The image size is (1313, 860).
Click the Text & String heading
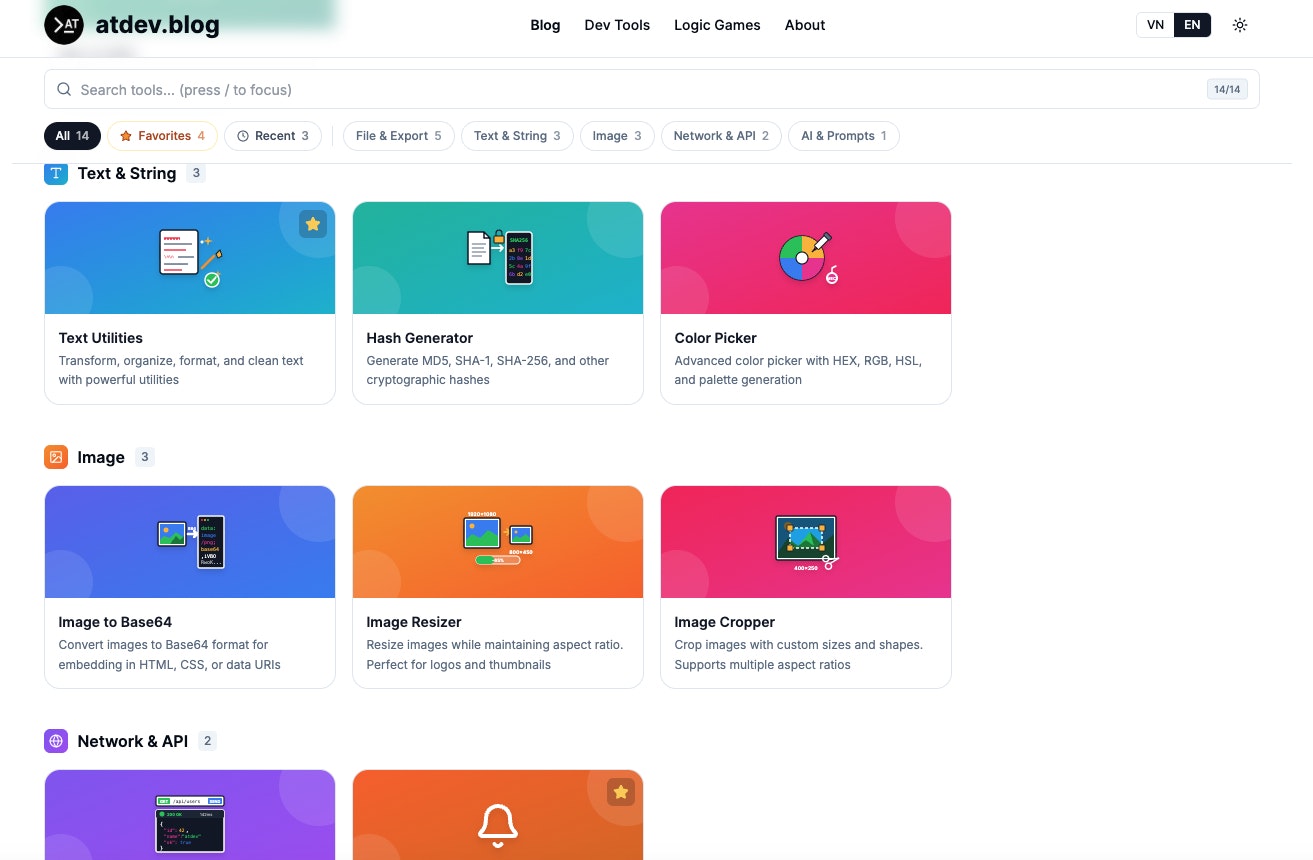coord(127,173)
